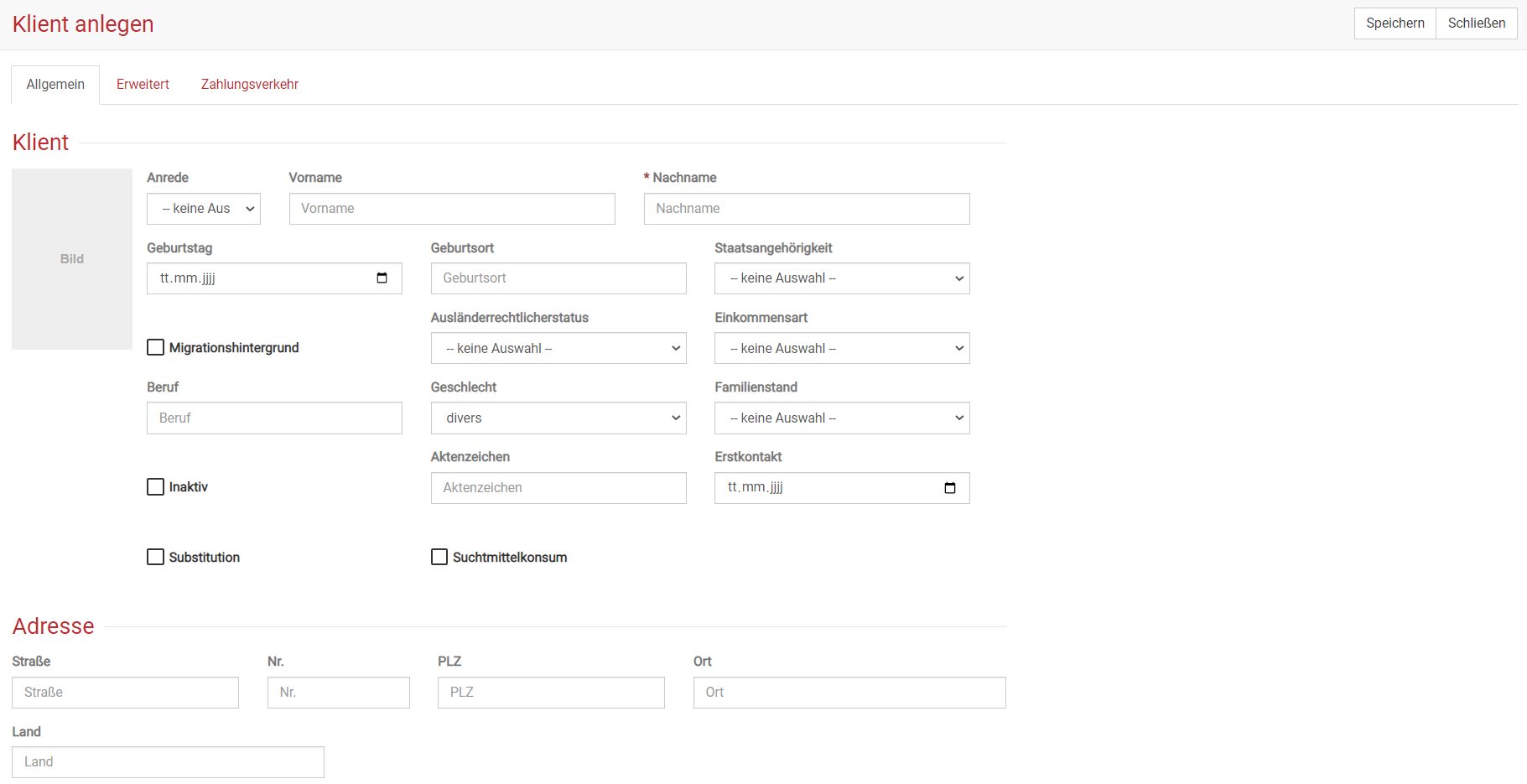
Task: Click into the Straße text field
Action: pos(125,693)
